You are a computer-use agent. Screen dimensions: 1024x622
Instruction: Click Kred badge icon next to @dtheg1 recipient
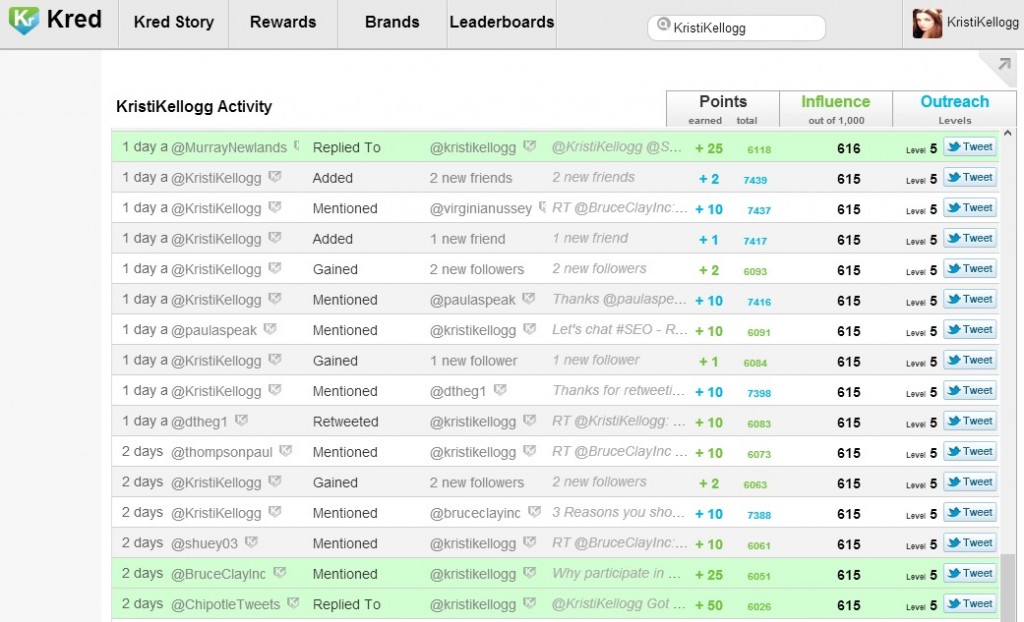click(x=500, y=389)
